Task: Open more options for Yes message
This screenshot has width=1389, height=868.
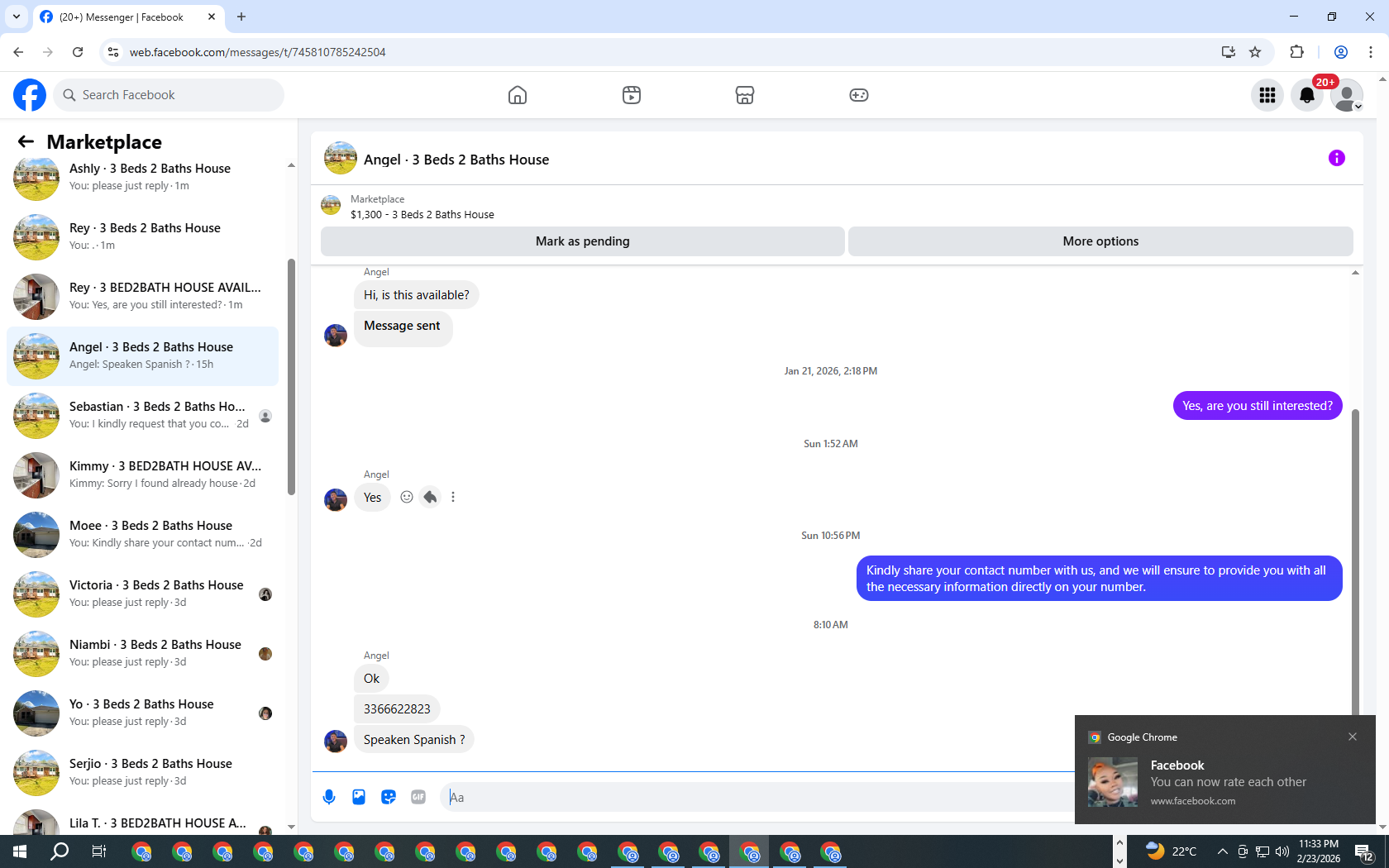Action: click(x=453, y=497)
